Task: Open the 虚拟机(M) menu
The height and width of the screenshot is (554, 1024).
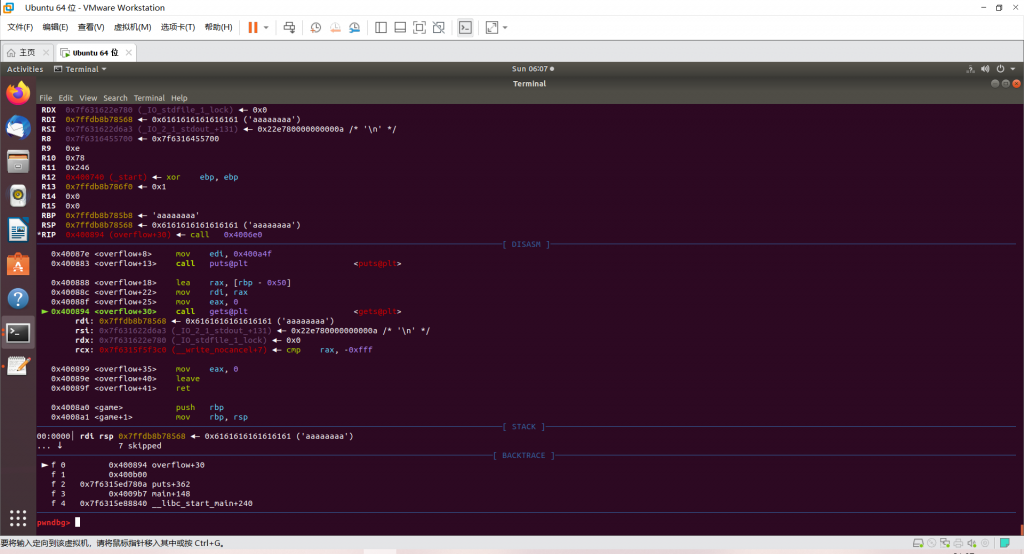Action: [133, 27]
